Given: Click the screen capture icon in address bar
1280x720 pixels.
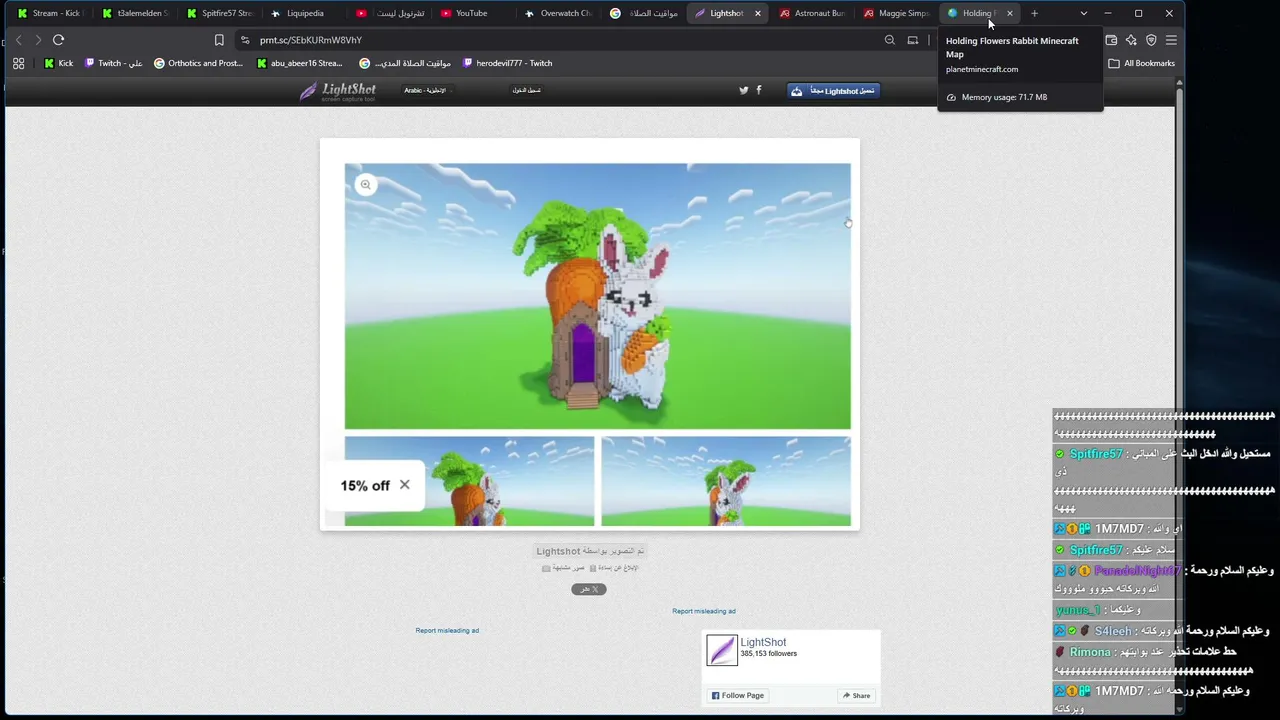Looking at the screenshot, I should (x=912, y=40).
